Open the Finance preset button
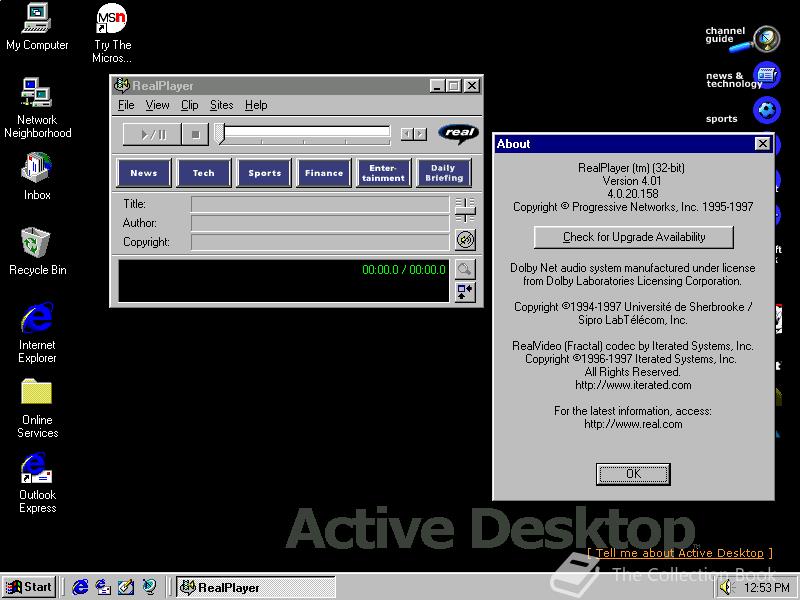Viewport: 800px width, 600px height. coord(323,173)
